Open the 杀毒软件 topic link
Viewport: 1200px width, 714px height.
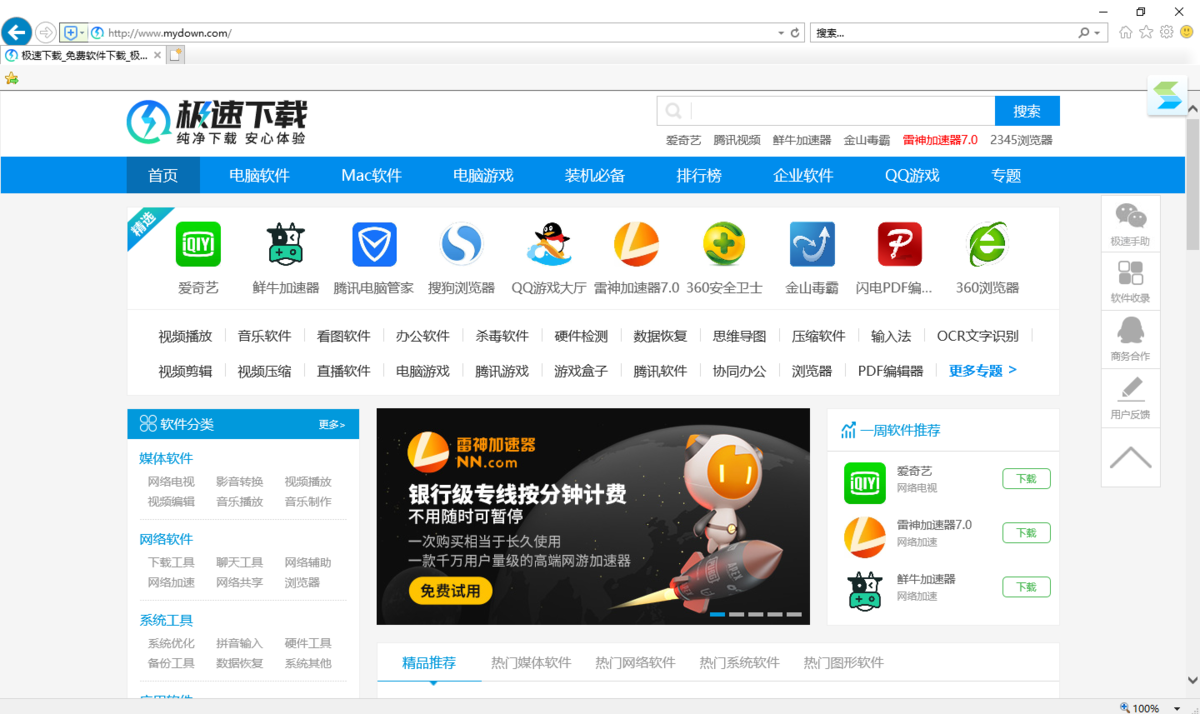[x=502, y=336]
